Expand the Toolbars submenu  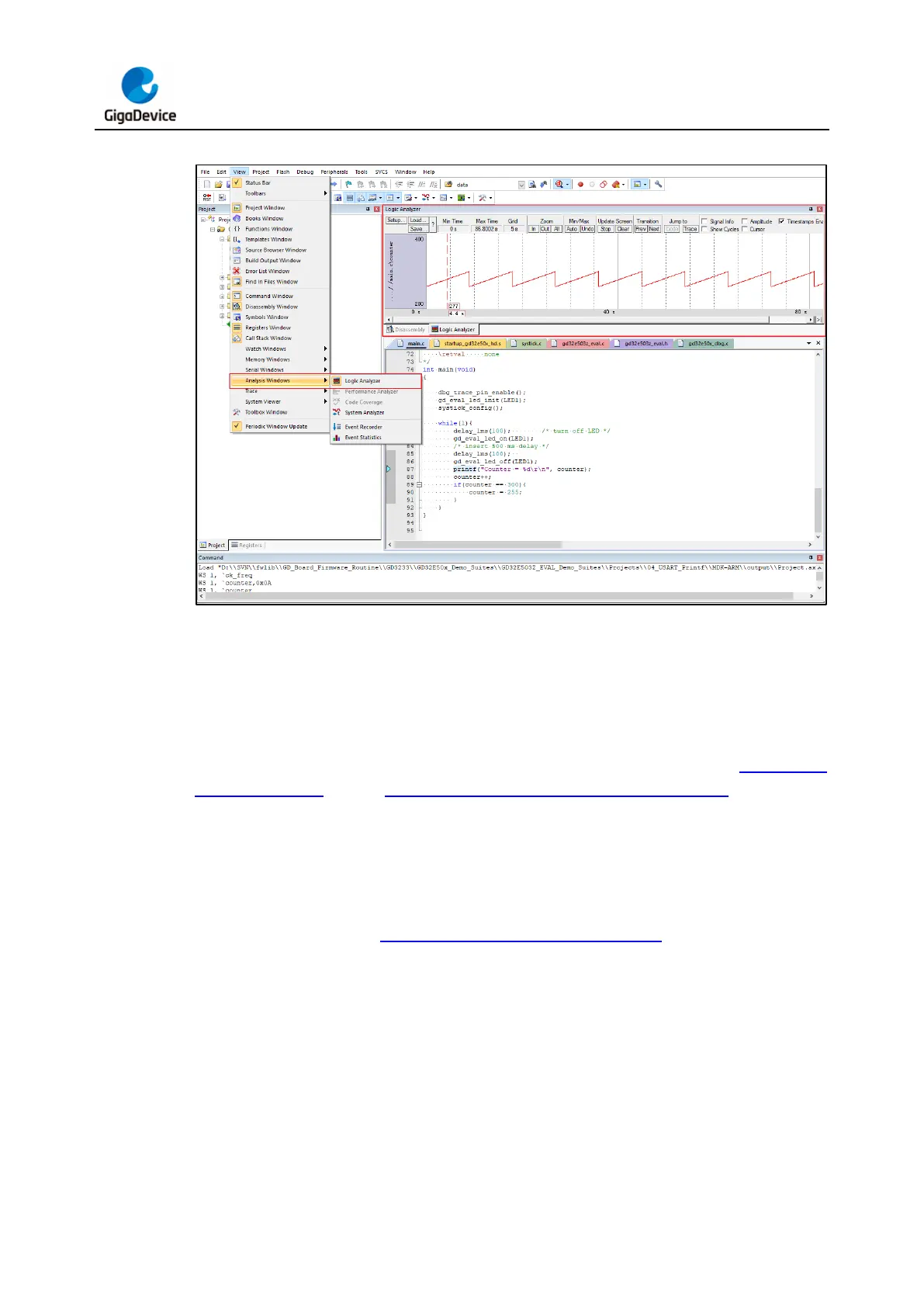pos(280,193)
